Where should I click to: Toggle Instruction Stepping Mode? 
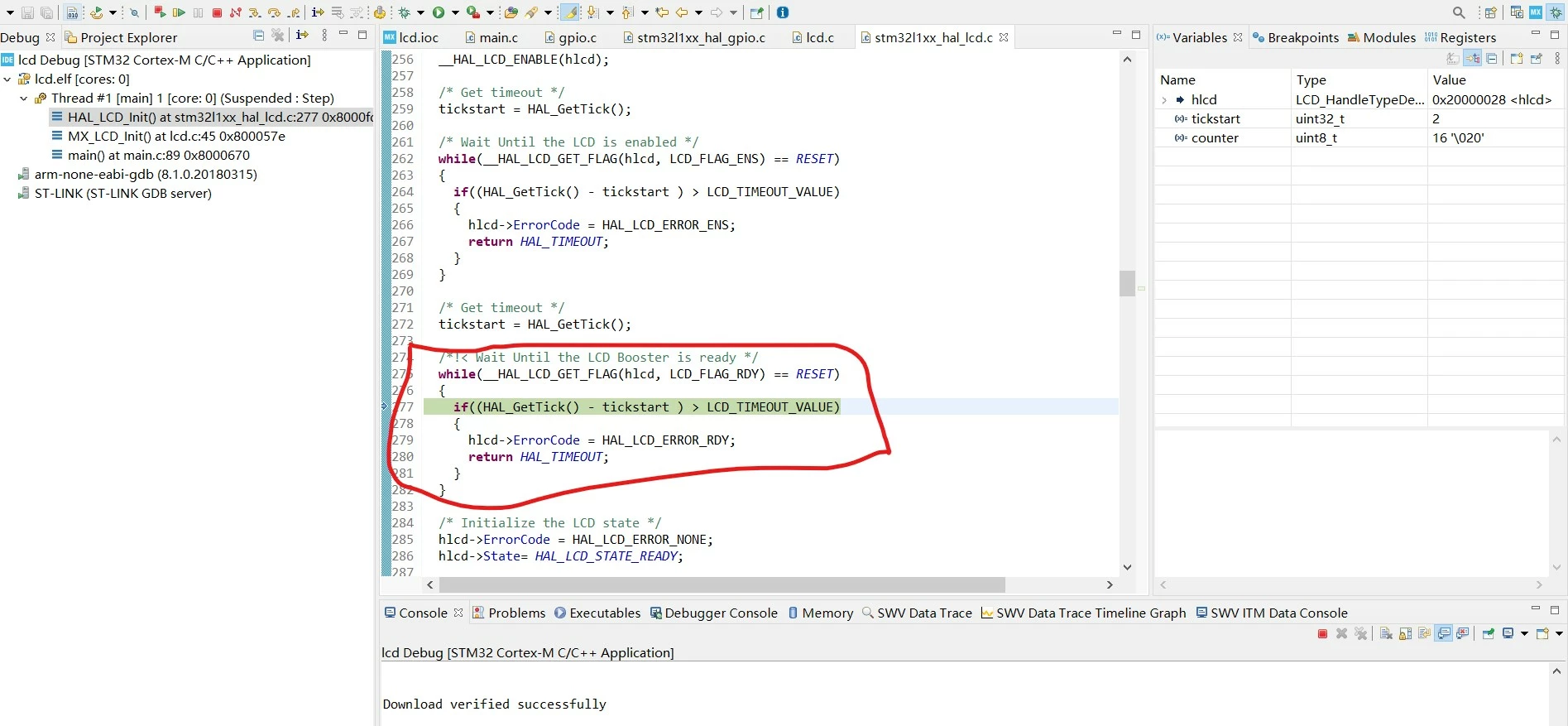(x=318, y=12)
